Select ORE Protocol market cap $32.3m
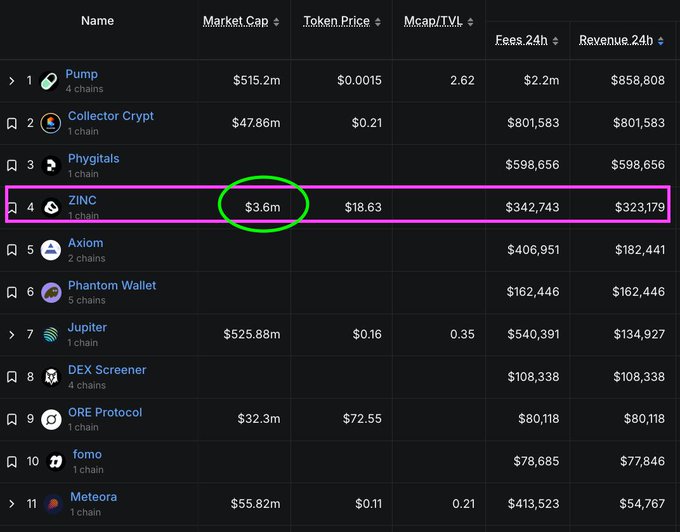The image size is (680, 532). 258,419
